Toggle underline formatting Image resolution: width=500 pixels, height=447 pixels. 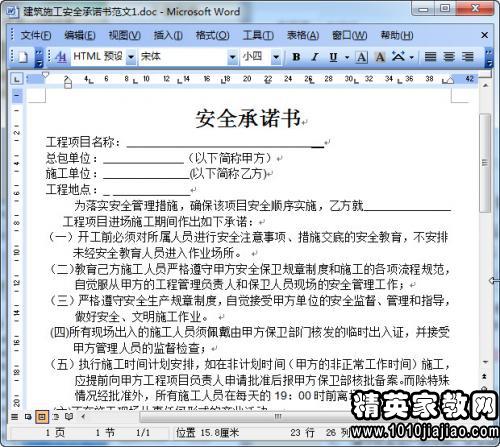pyautogui.click(x=333, y=57)
